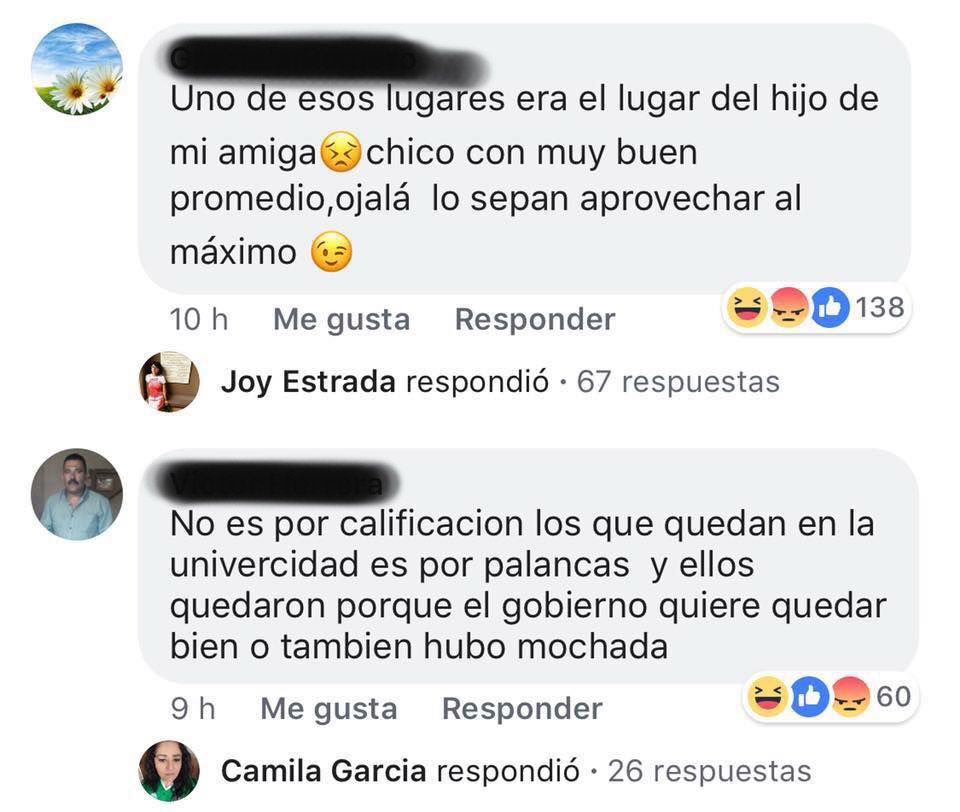Open the 138 reactions count
960x812 pixels.
coord(880,307)
